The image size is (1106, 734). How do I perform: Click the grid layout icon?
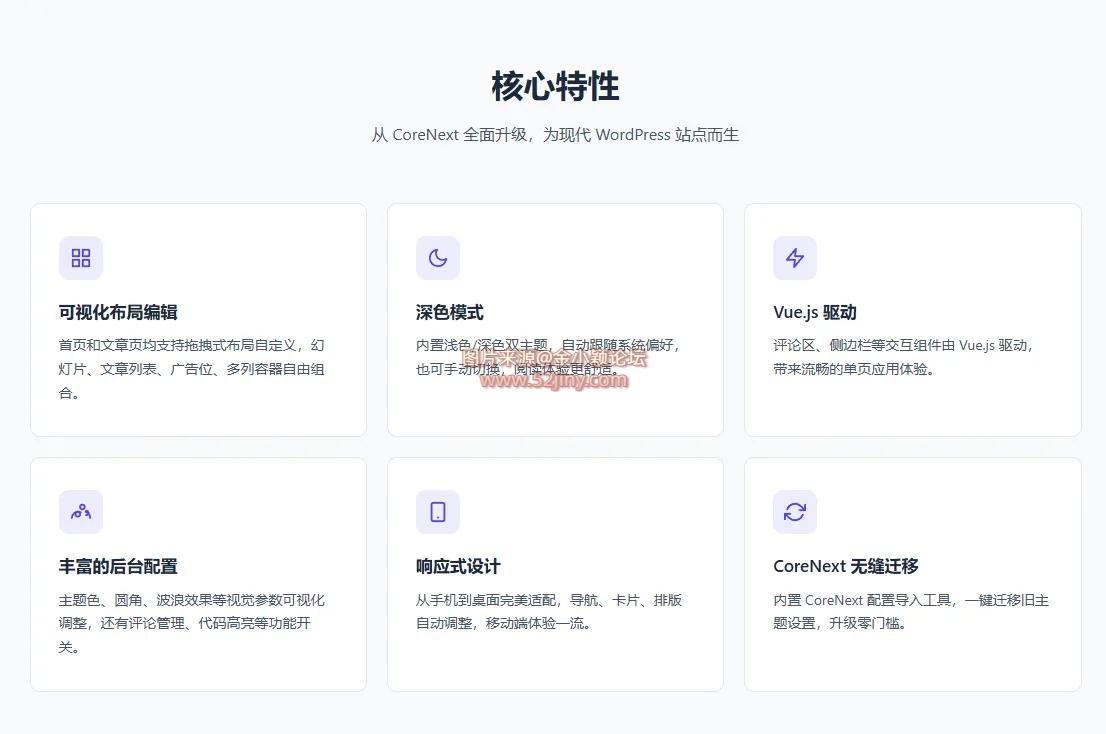tap(81, 258)
